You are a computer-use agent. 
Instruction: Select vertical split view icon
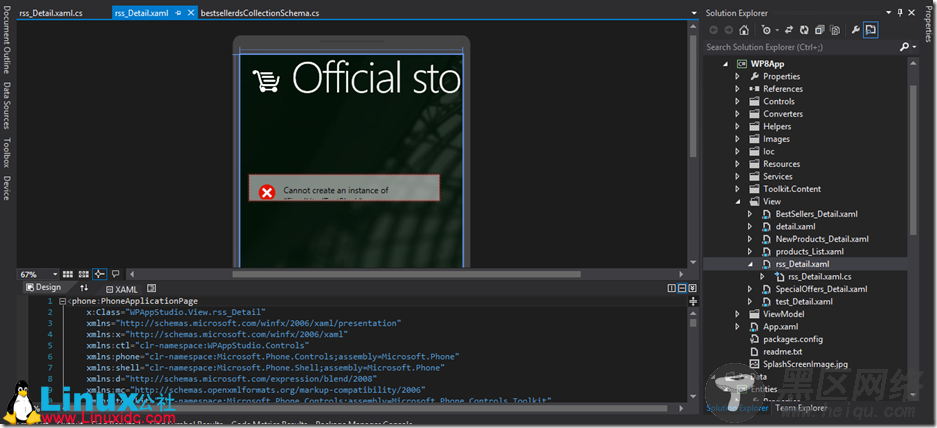pos(672,289)
